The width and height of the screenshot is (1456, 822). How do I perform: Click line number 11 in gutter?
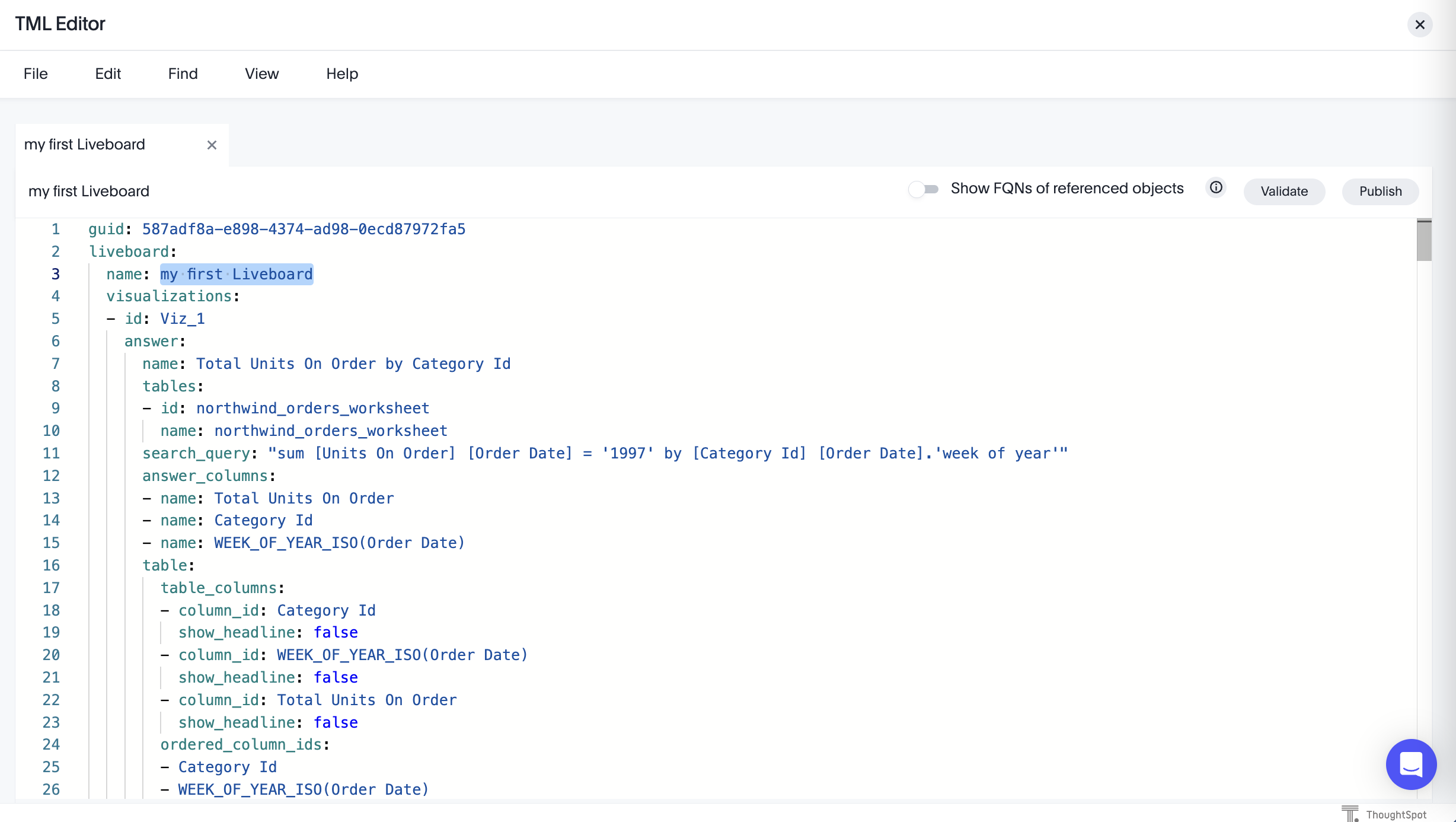pyautogui.click(x=51, y=454)
